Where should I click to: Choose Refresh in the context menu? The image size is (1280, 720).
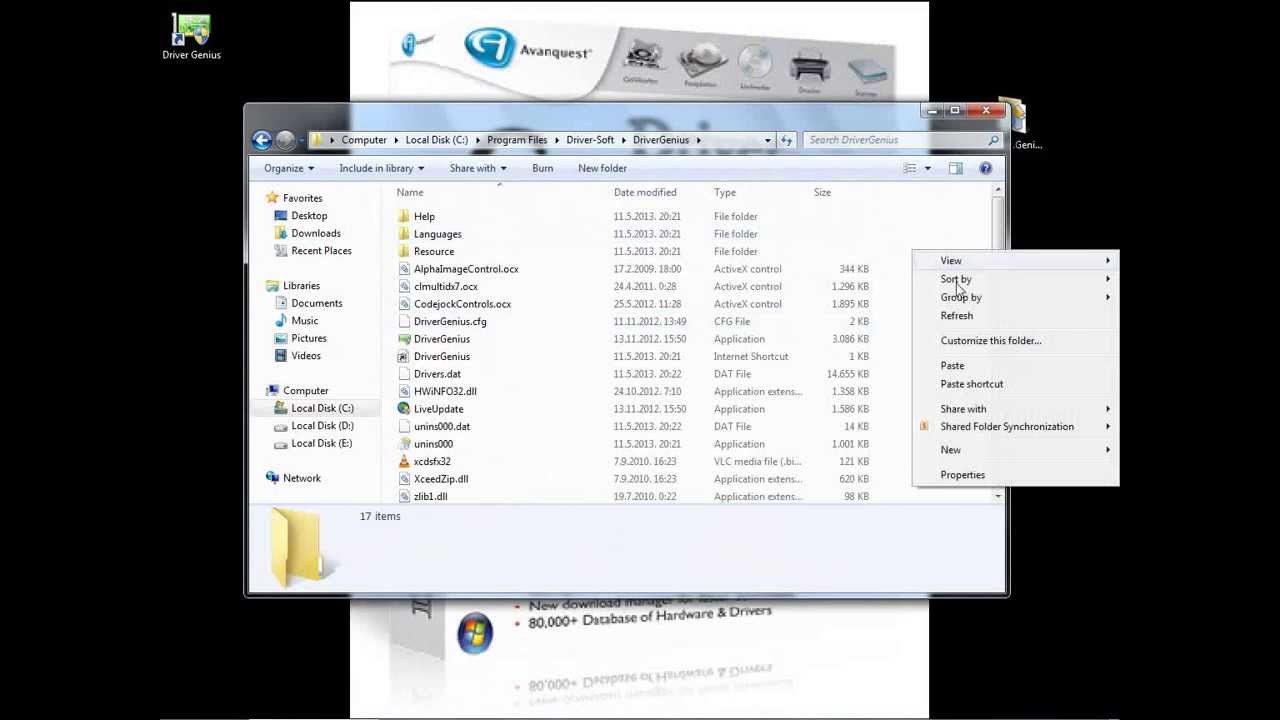coord(1015,316)
